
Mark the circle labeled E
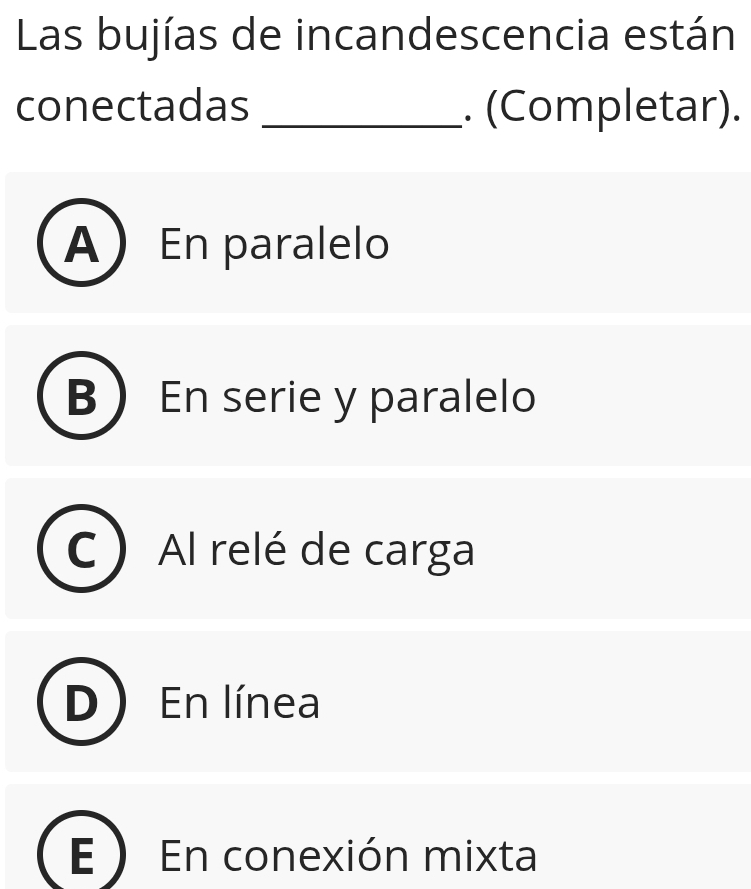tap(81, 855)
